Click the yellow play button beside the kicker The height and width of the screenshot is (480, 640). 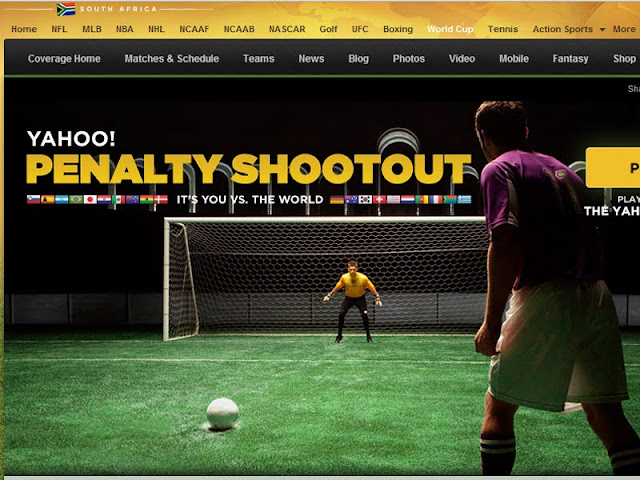point(613,167)
